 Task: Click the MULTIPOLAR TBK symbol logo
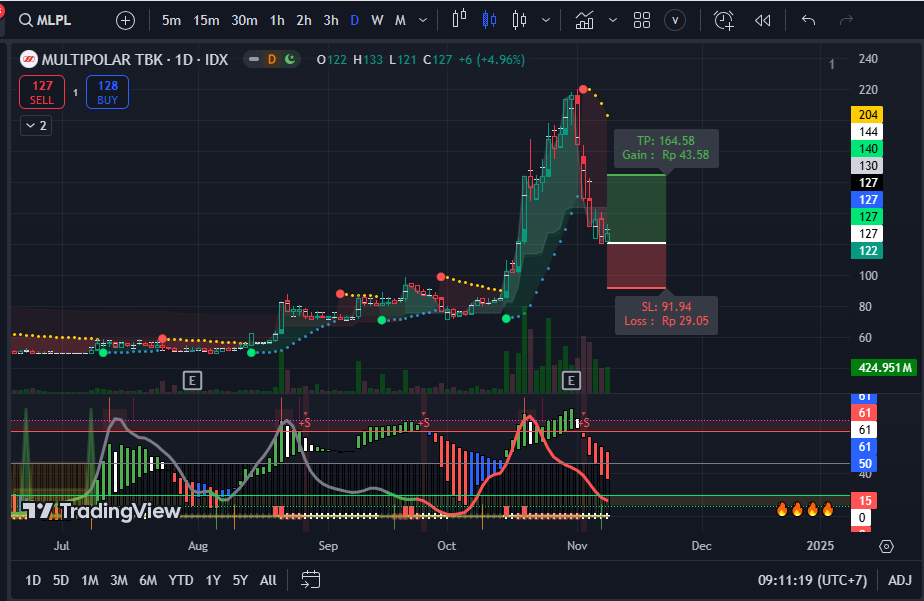(29, 60)
